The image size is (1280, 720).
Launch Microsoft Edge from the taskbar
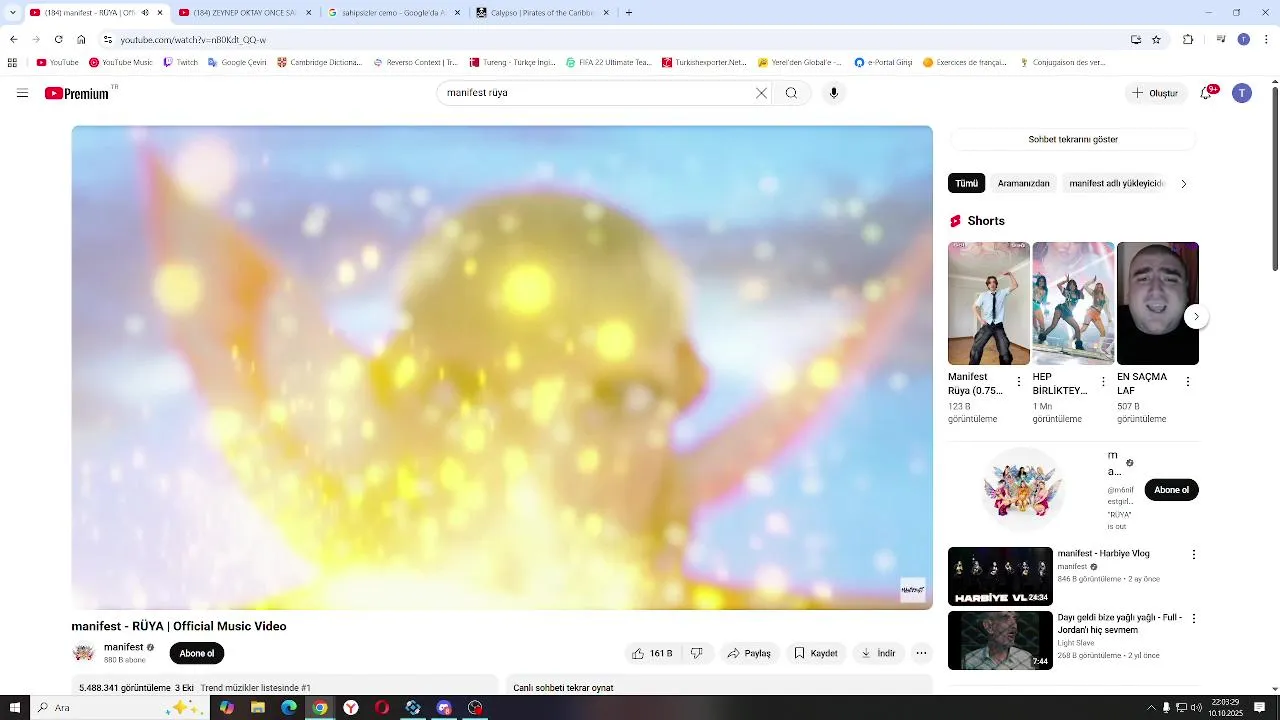click(289, 707)
